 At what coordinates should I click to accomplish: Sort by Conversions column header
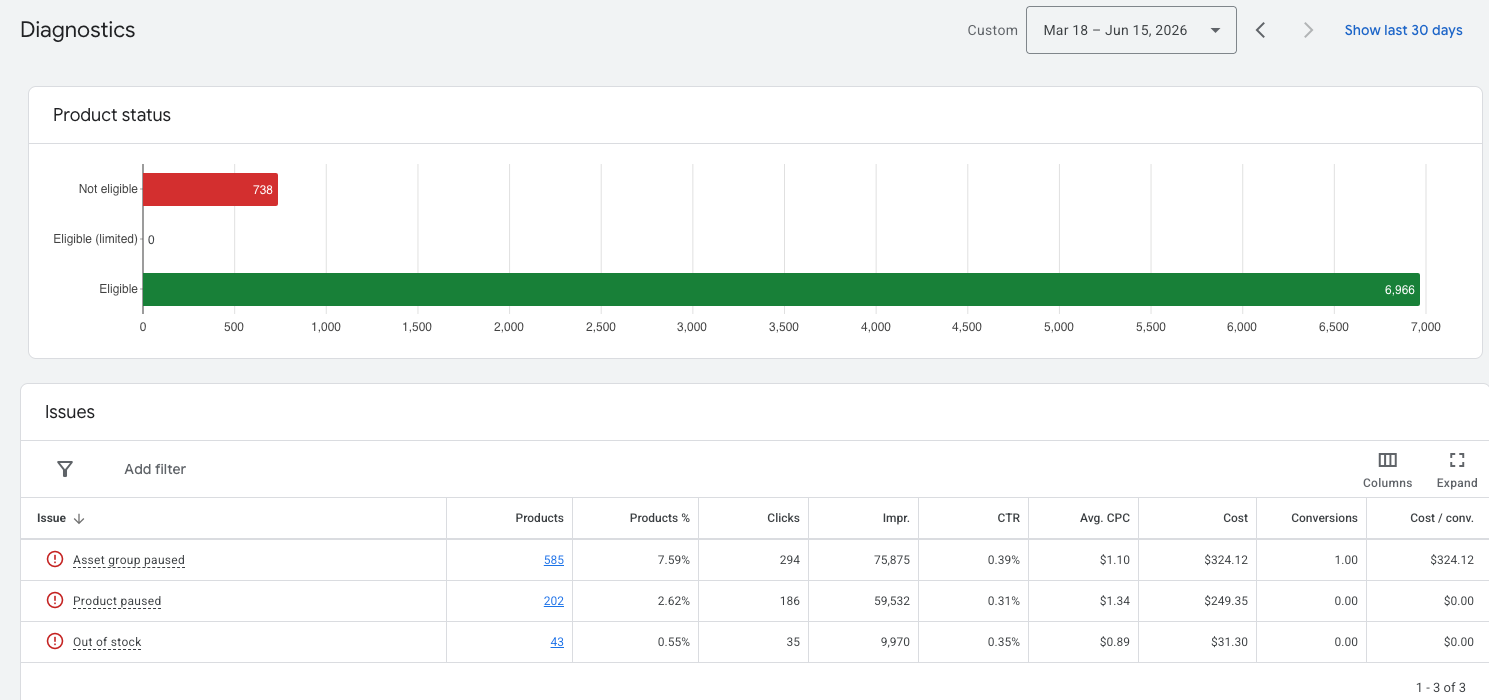(1324, 518)
